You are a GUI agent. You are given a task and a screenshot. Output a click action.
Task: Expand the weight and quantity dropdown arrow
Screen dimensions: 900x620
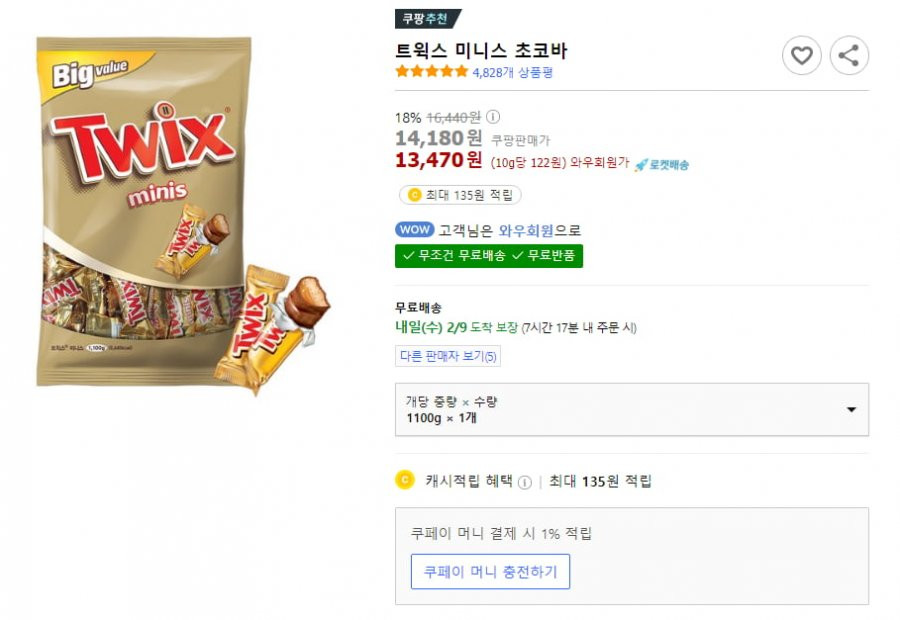(851, 409)
